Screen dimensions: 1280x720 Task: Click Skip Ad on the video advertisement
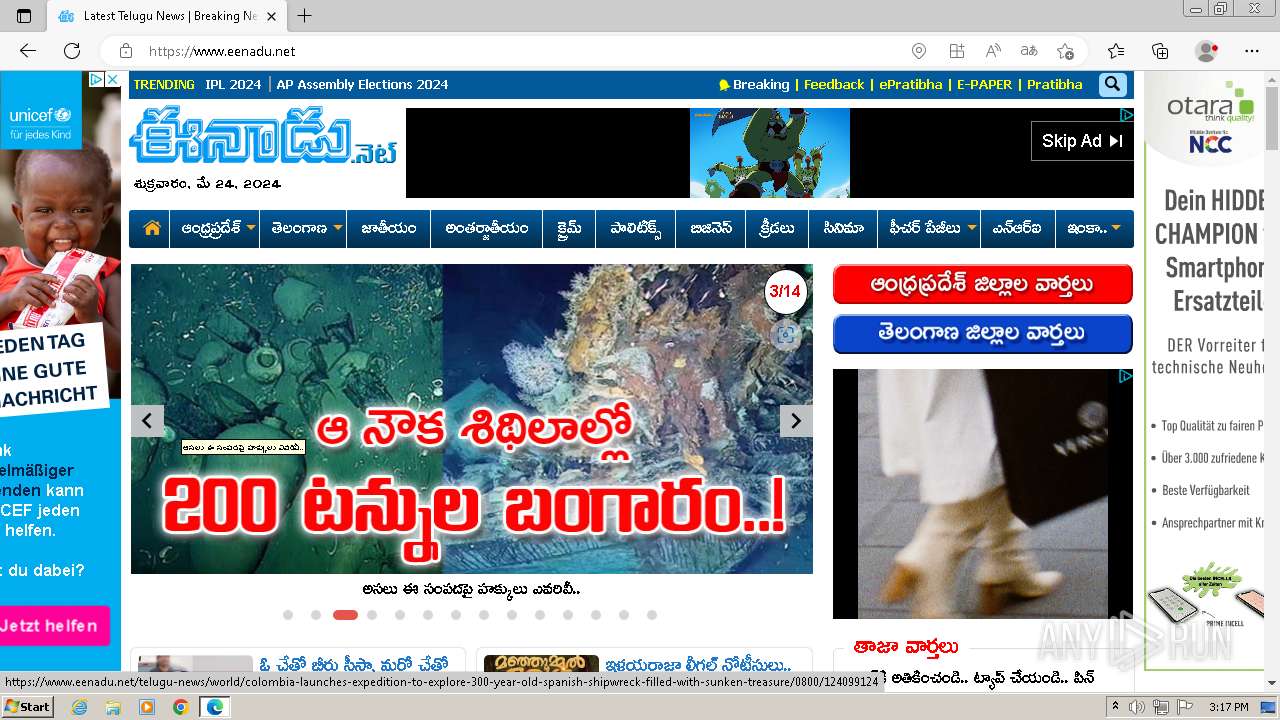pyautogui.click(x=1083, y=141)
